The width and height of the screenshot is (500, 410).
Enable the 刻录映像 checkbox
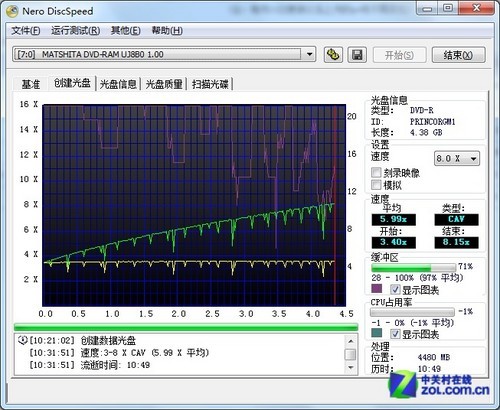[x=376, y=172]
